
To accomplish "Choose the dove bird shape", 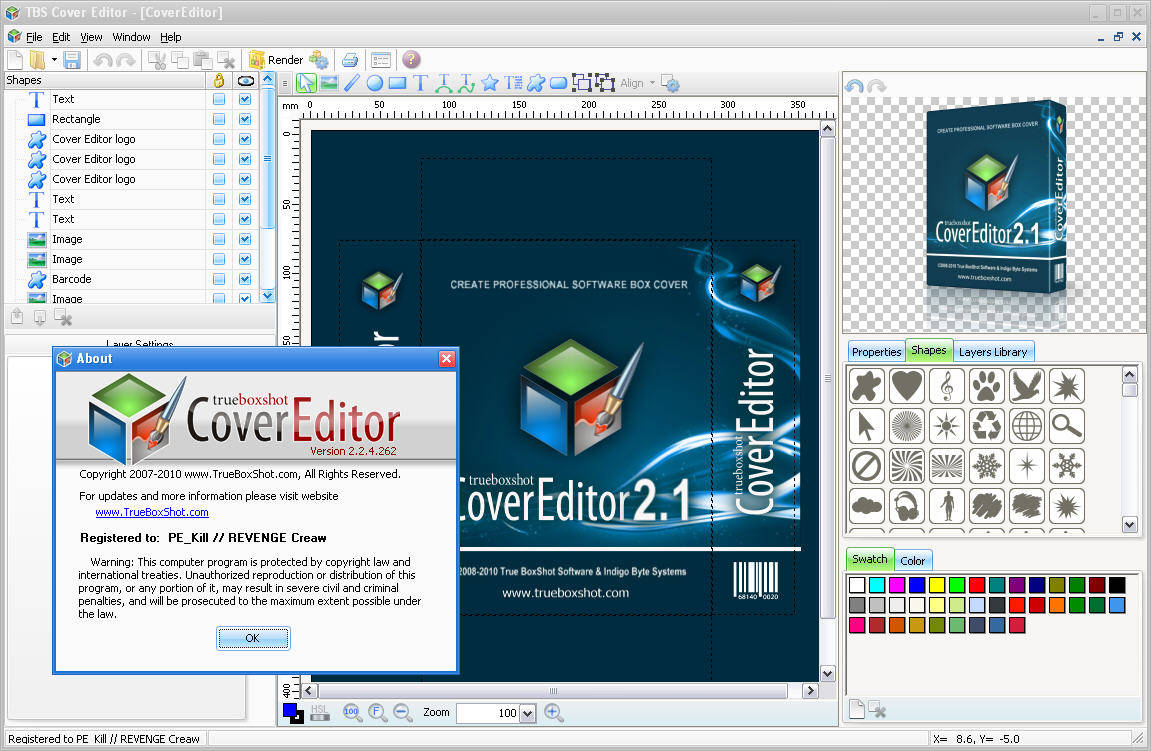I will click(x=1027, y=385).
